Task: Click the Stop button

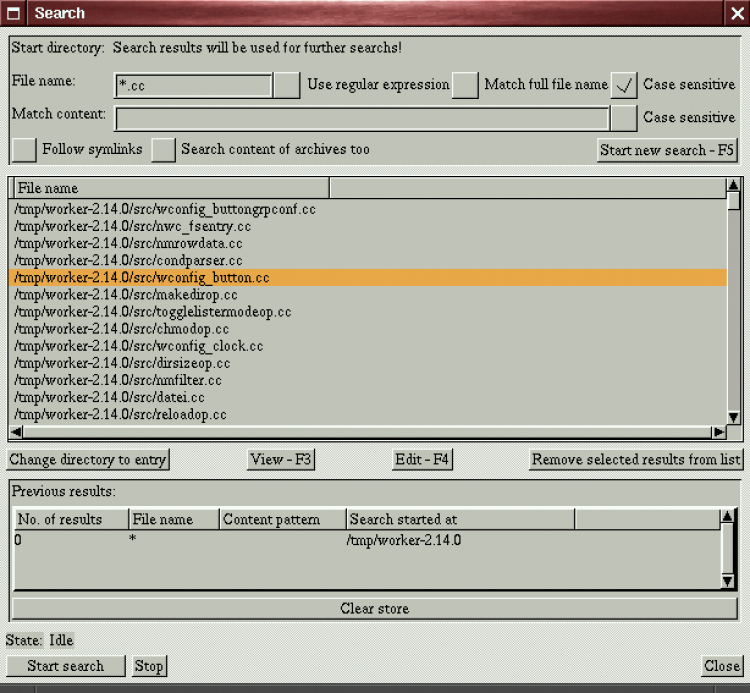Action: point(149,666)
